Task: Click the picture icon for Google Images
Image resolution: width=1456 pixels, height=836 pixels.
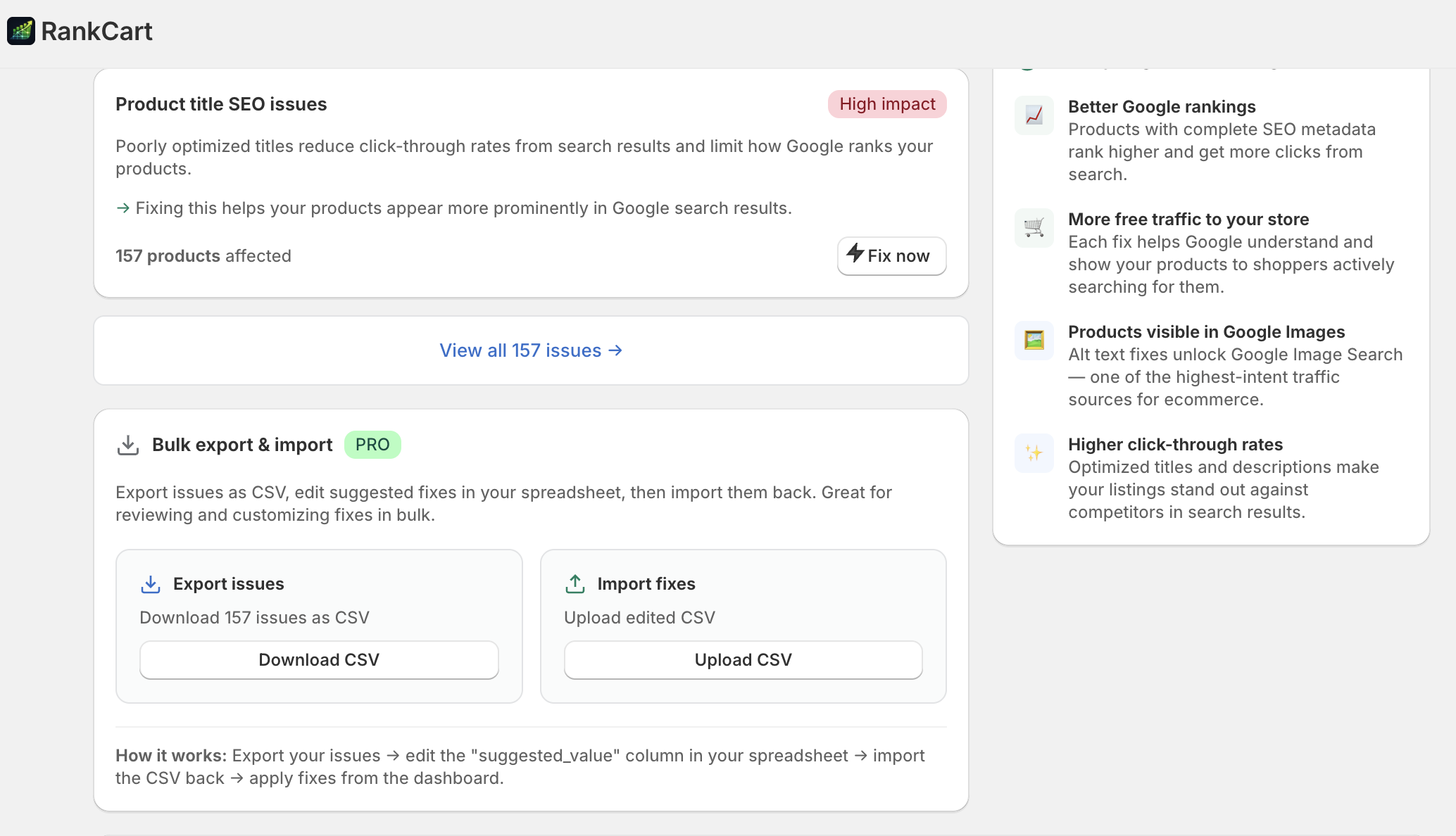Action: click(1034, 341)
